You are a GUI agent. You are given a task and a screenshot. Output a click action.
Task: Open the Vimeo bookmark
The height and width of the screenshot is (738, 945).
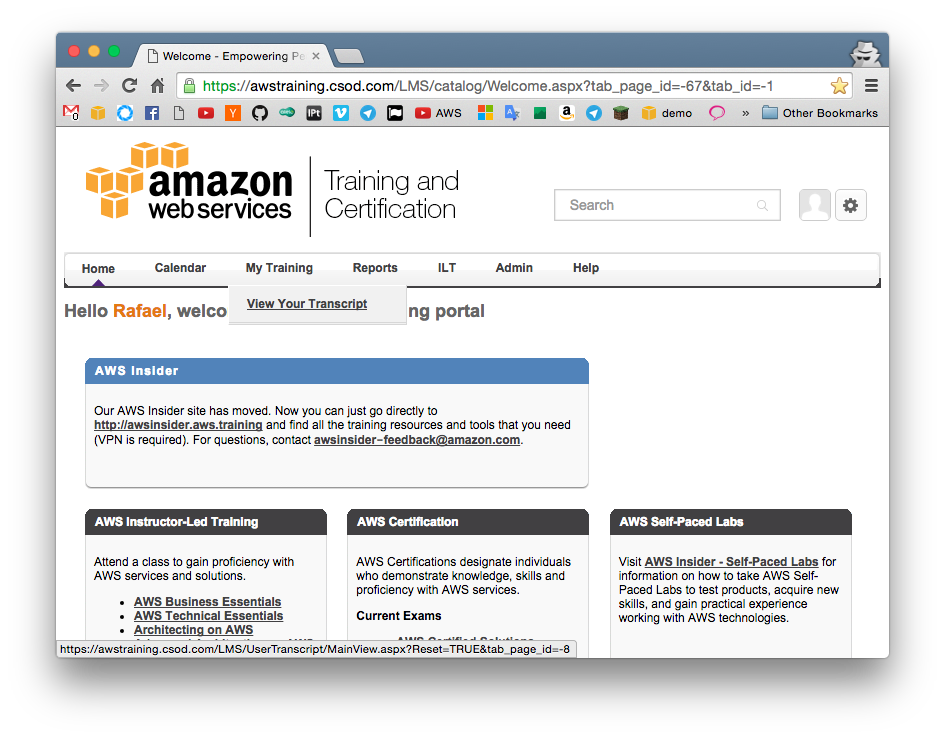(x=341, y=113)
